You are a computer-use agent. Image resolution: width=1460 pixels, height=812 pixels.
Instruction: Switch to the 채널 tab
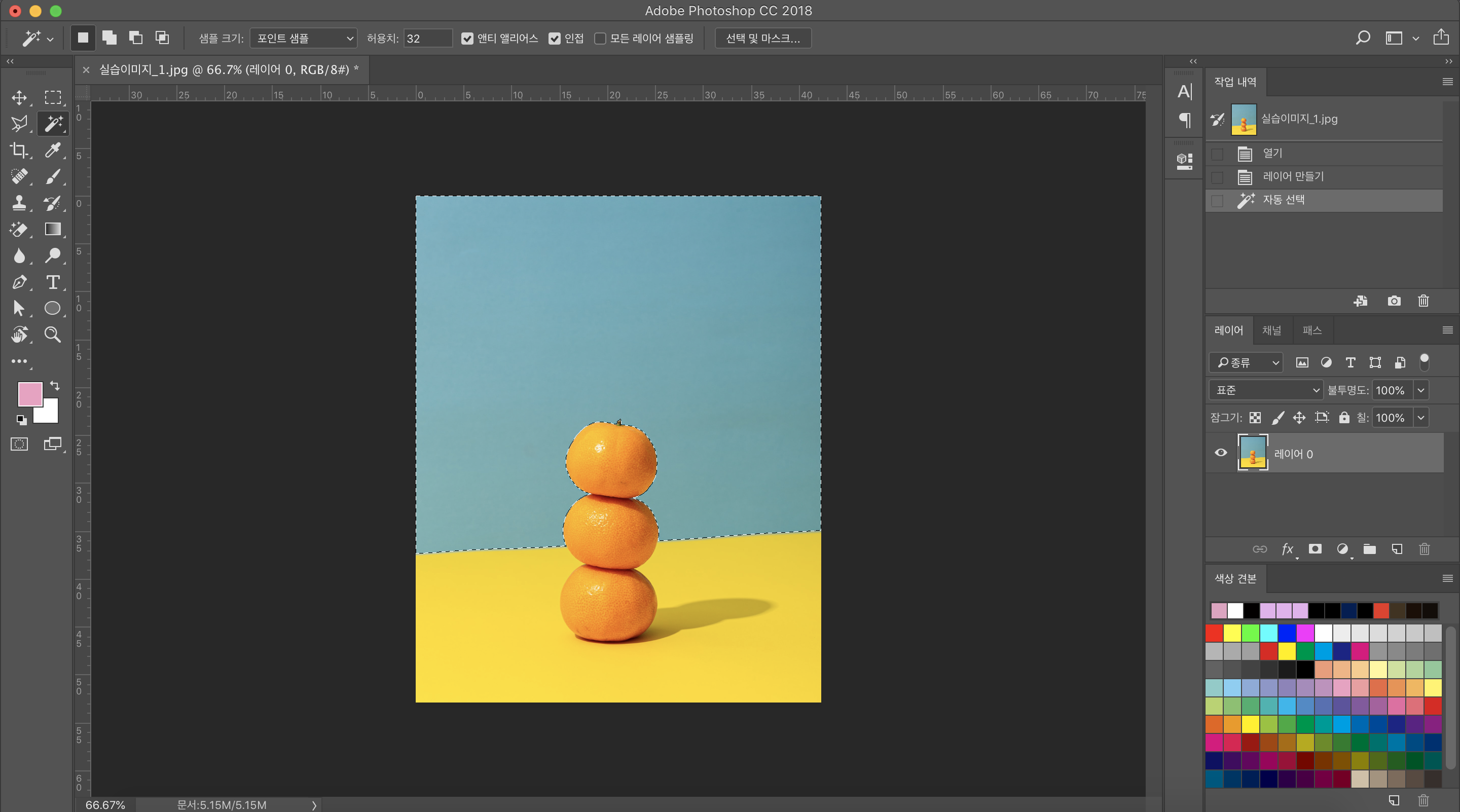pos(1271,330)
